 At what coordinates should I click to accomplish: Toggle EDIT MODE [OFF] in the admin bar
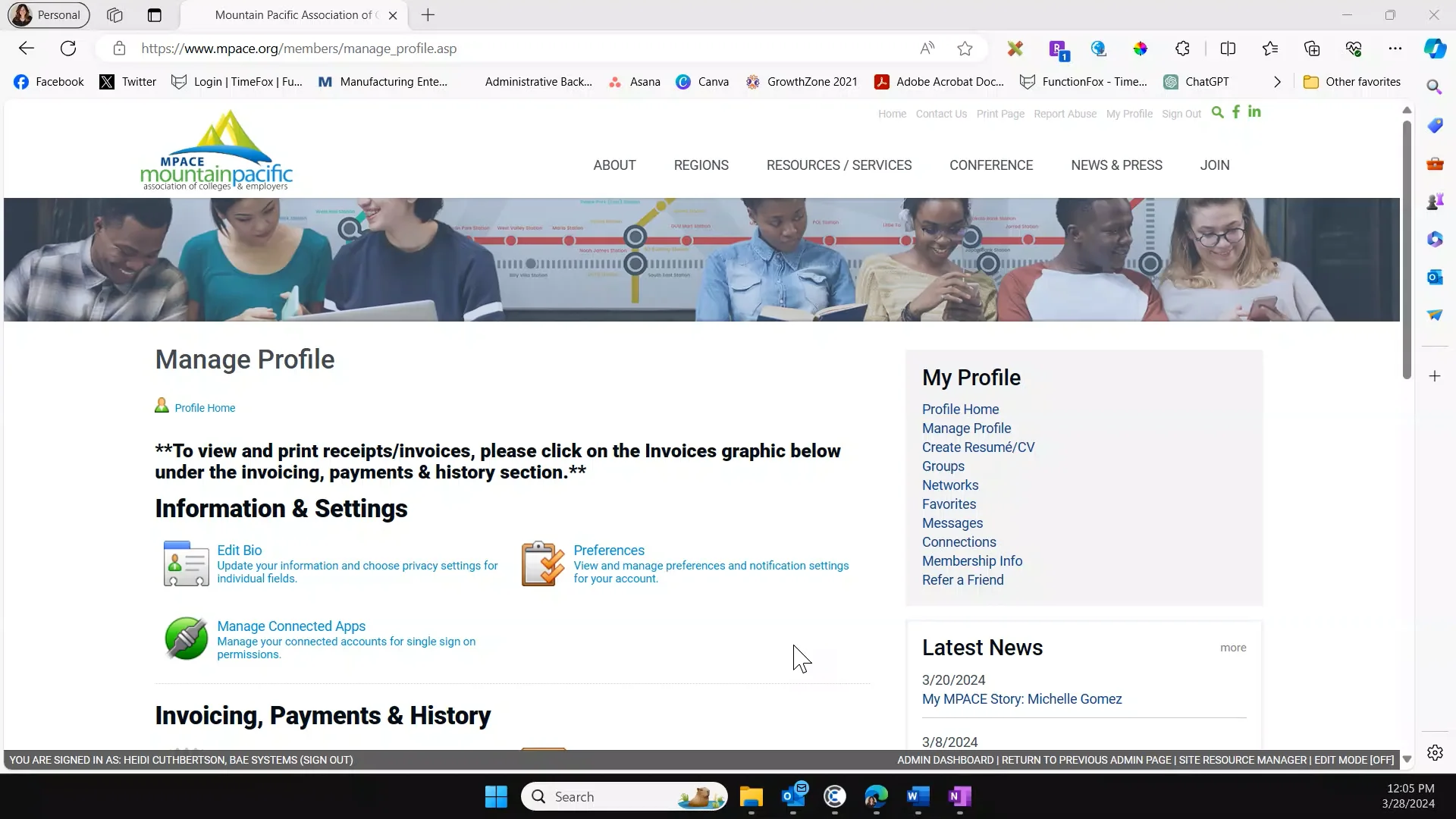coord(1354,760)
